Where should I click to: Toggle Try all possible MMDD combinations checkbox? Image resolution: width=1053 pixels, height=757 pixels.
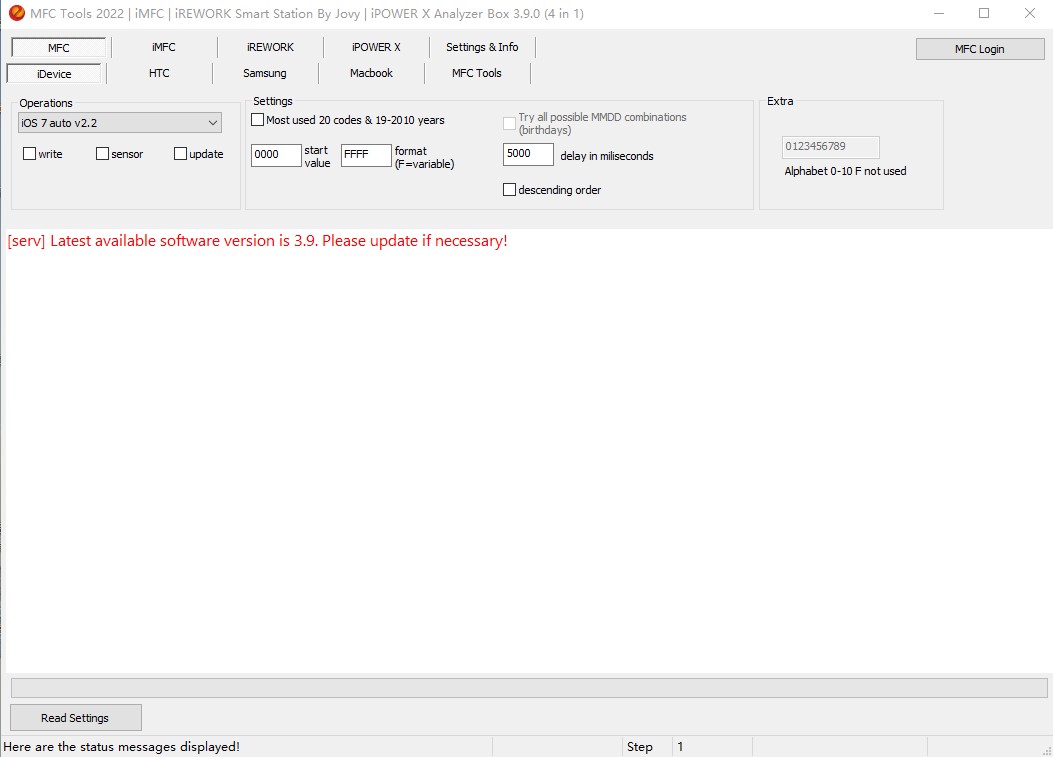tap(510, 123)
